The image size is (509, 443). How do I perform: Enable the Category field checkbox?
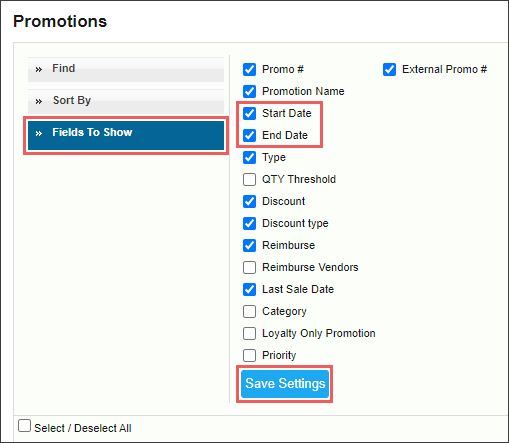point(249,312)
